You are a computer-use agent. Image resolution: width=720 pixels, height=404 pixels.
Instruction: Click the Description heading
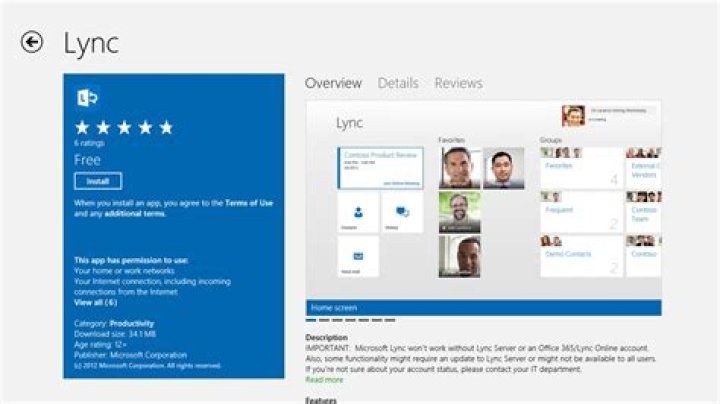pos(326,337)
